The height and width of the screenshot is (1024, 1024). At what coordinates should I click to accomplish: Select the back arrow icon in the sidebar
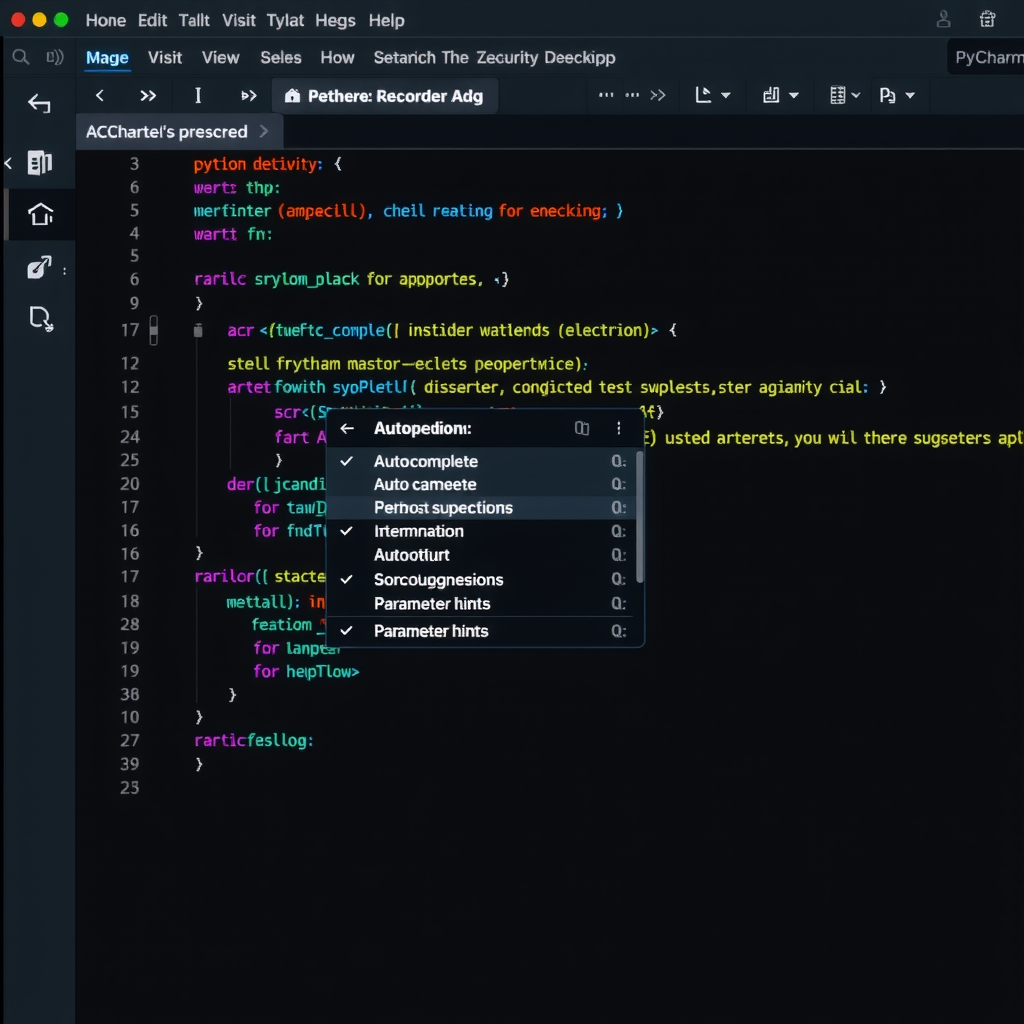pos(39,103)
